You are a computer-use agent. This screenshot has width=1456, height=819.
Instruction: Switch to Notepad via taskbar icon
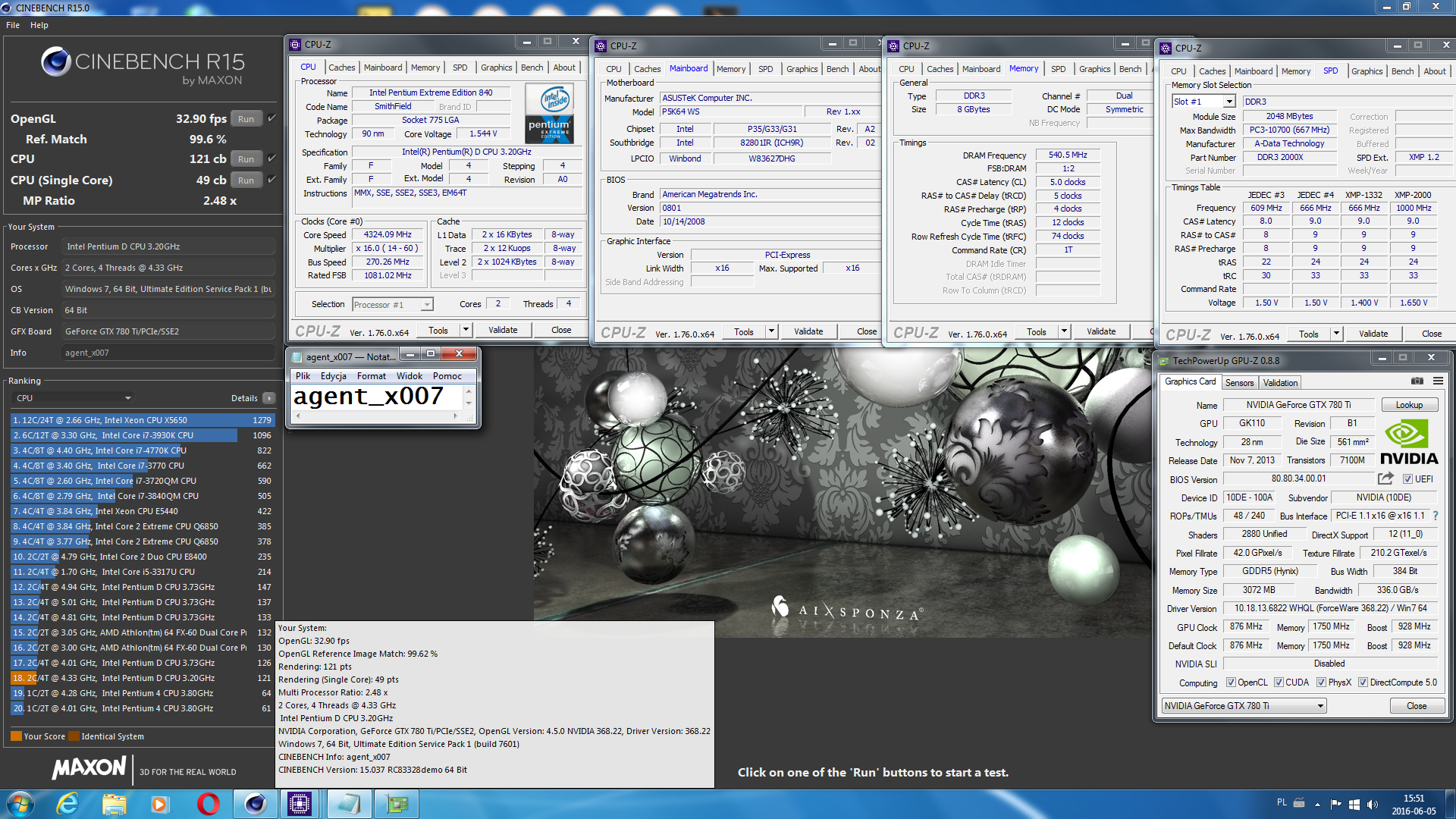(349, 804)
